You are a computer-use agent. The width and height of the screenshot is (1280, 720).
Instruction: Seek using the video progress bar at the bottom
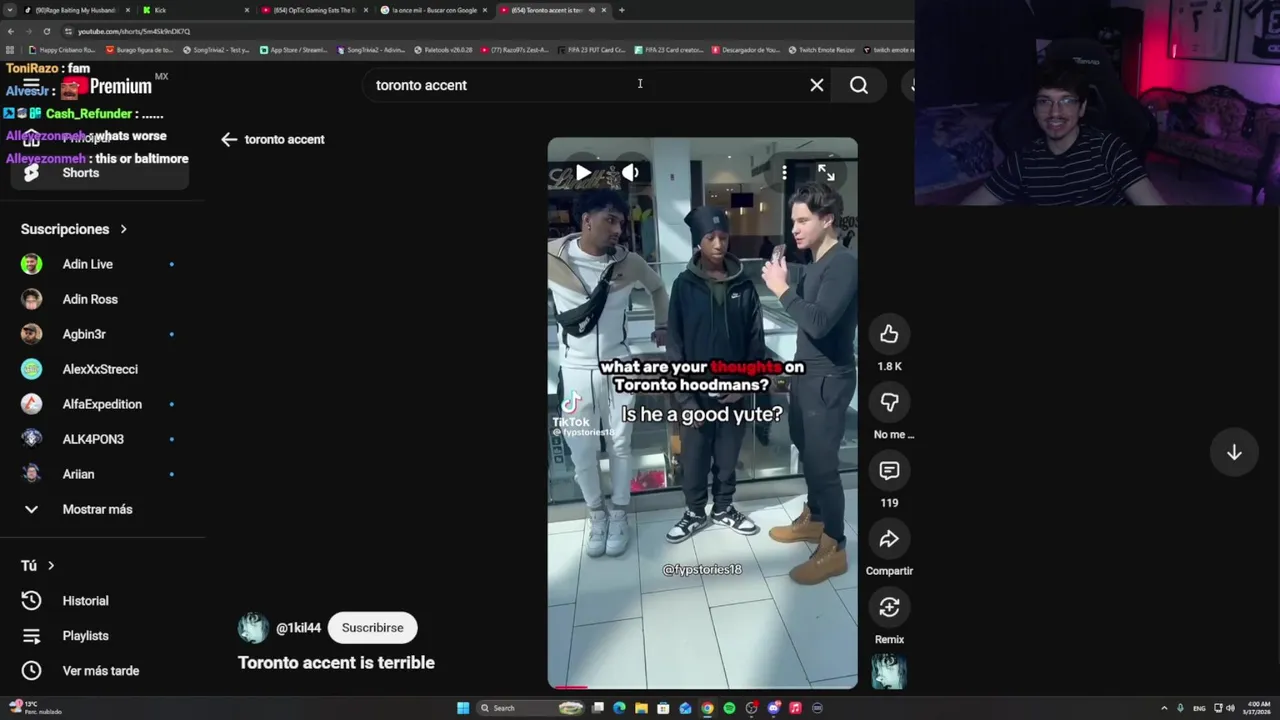click(x=702, y=687)
